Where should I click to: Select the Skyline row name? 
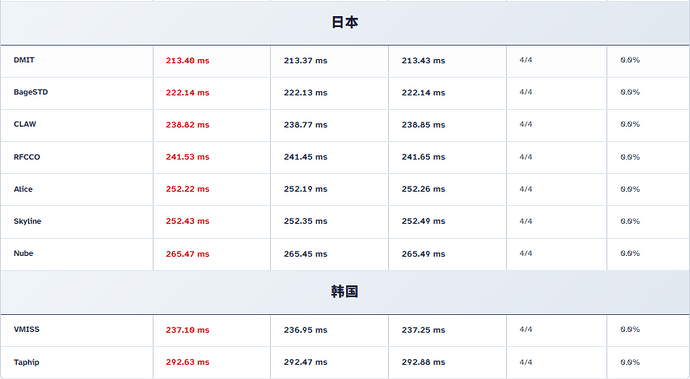[27, 221]
